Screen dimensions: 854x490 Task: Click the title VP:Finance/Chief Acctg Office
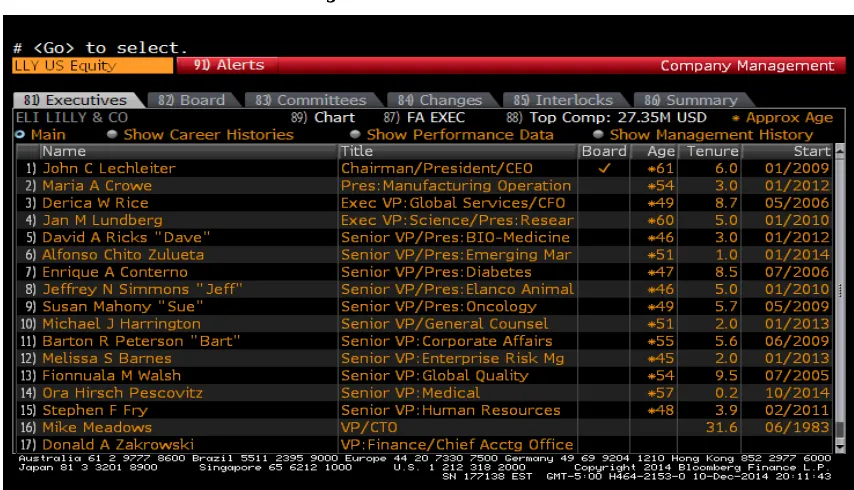coord(457,445)
